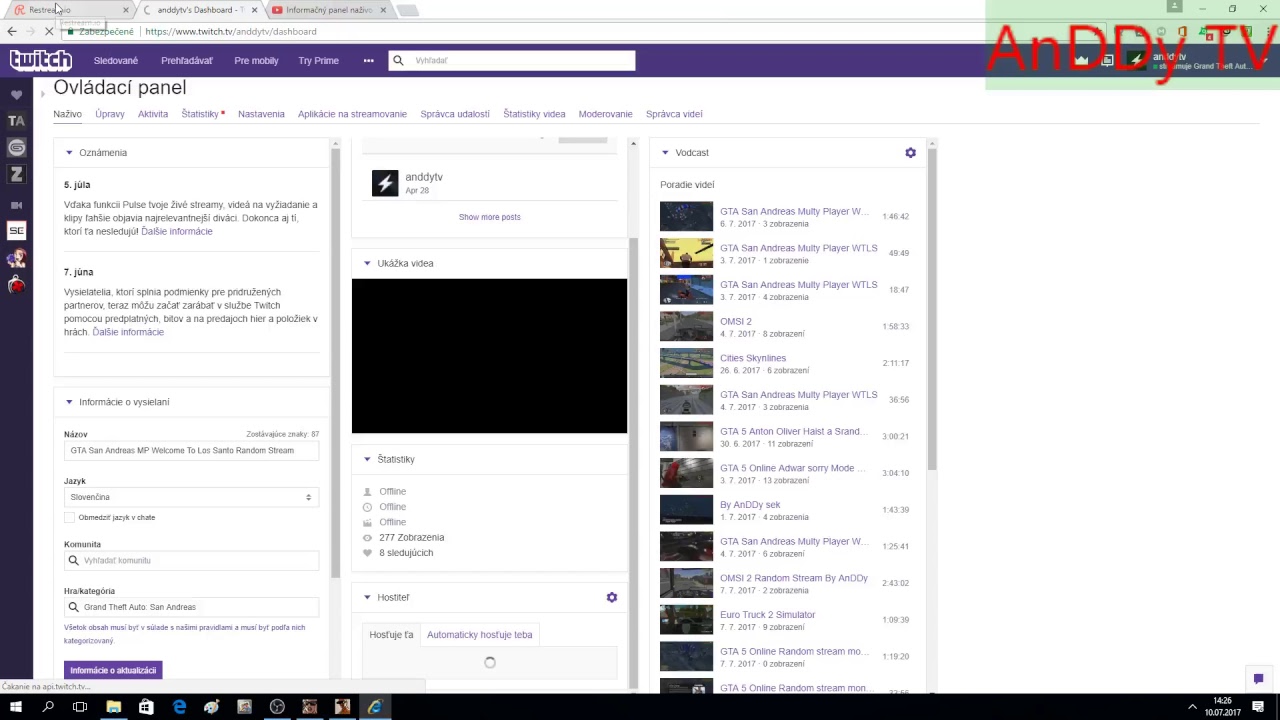Screen dimensions: 1280x720
Task: Open Hostiteľ settings gear
Action: click(612, 597)
